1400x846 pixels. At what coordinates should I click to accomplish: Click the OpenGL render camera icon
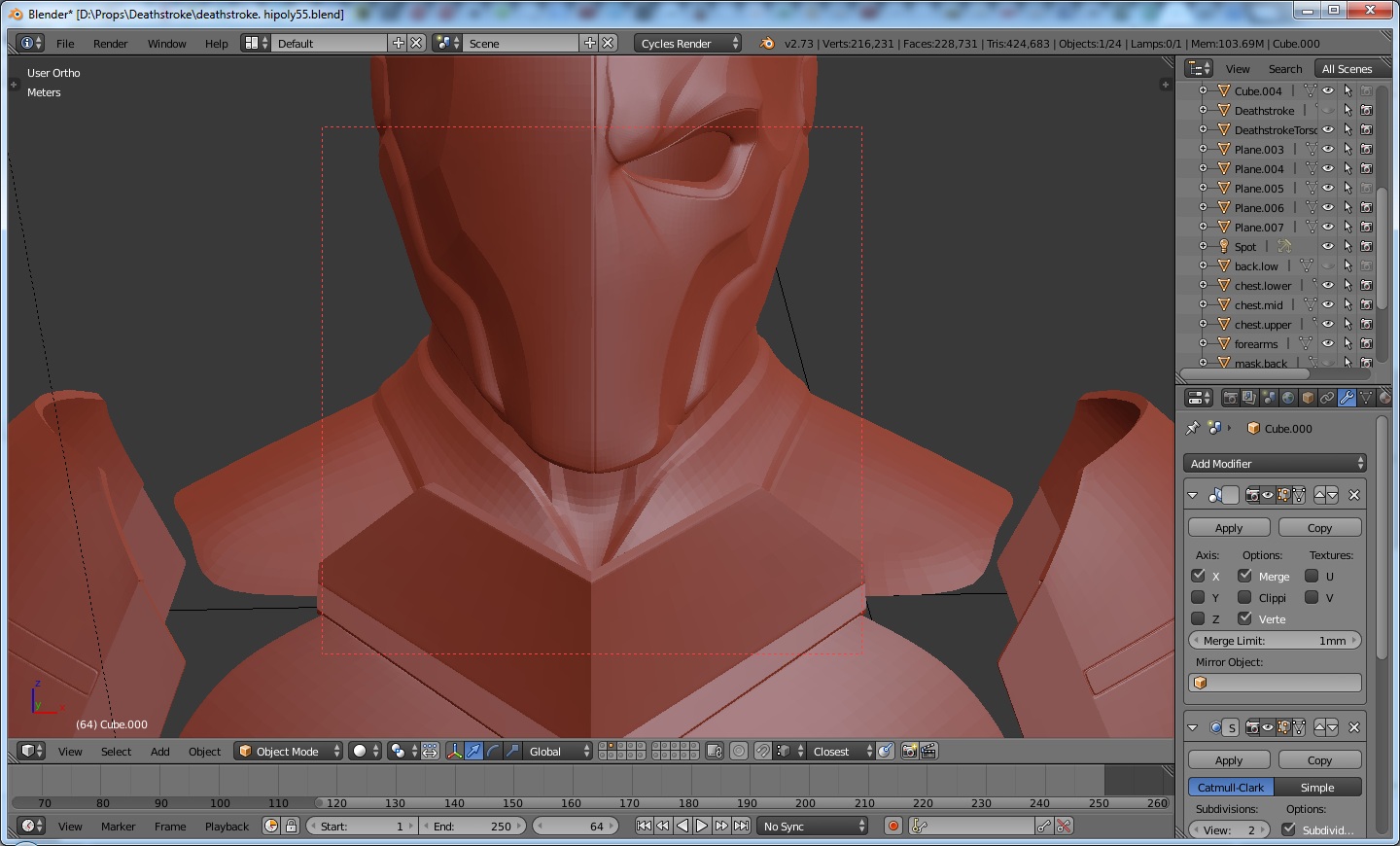[910, 751]
